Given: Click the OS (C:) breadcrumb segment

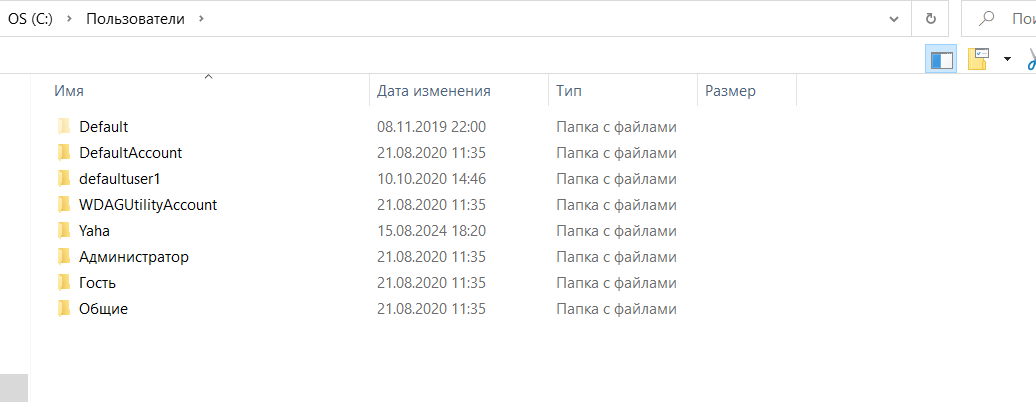Looking at the screenshot, I should pos(30,18).
